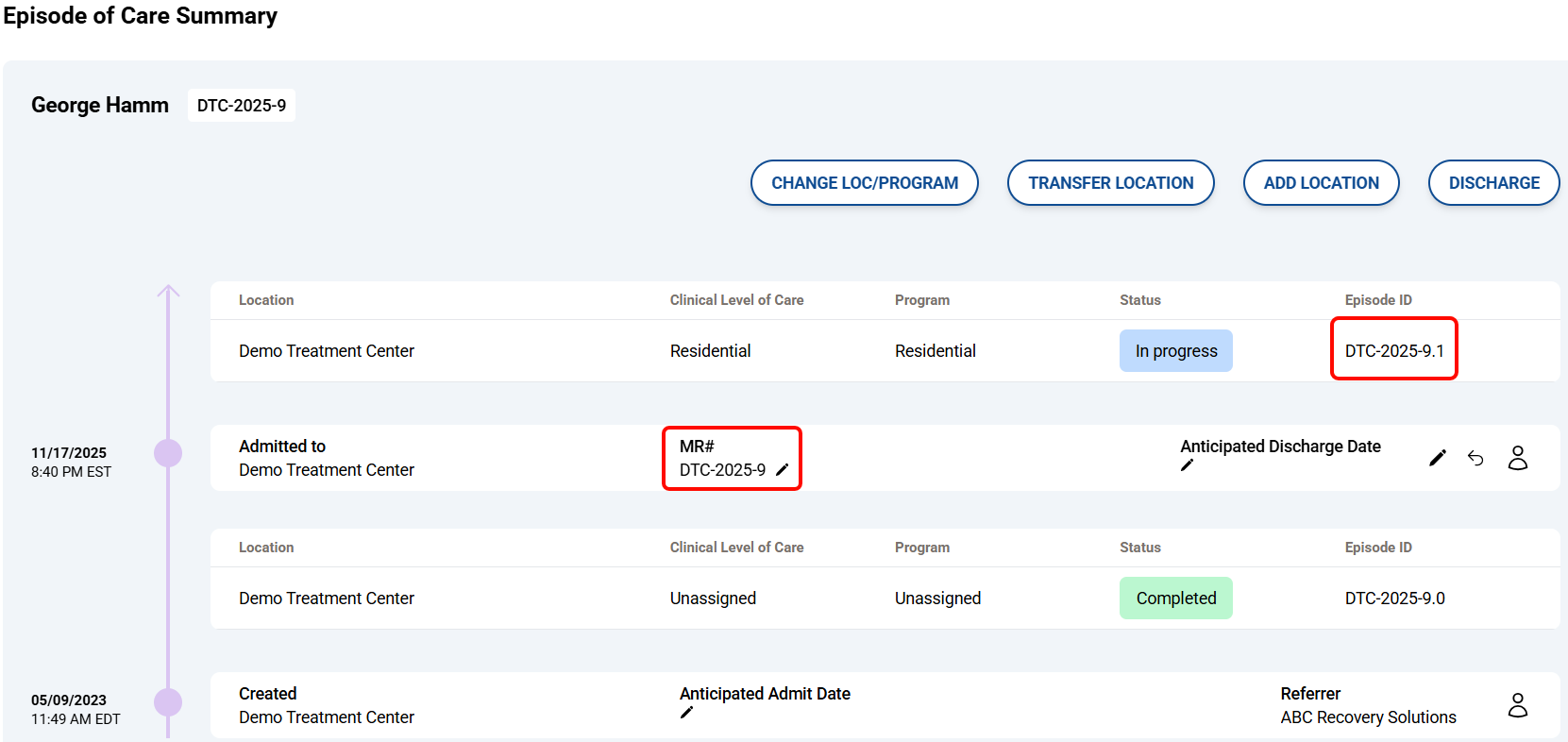Click the edit pencil left of the undo arrow
Viewport: 1568px width, 742px height.
[1437, 458]
